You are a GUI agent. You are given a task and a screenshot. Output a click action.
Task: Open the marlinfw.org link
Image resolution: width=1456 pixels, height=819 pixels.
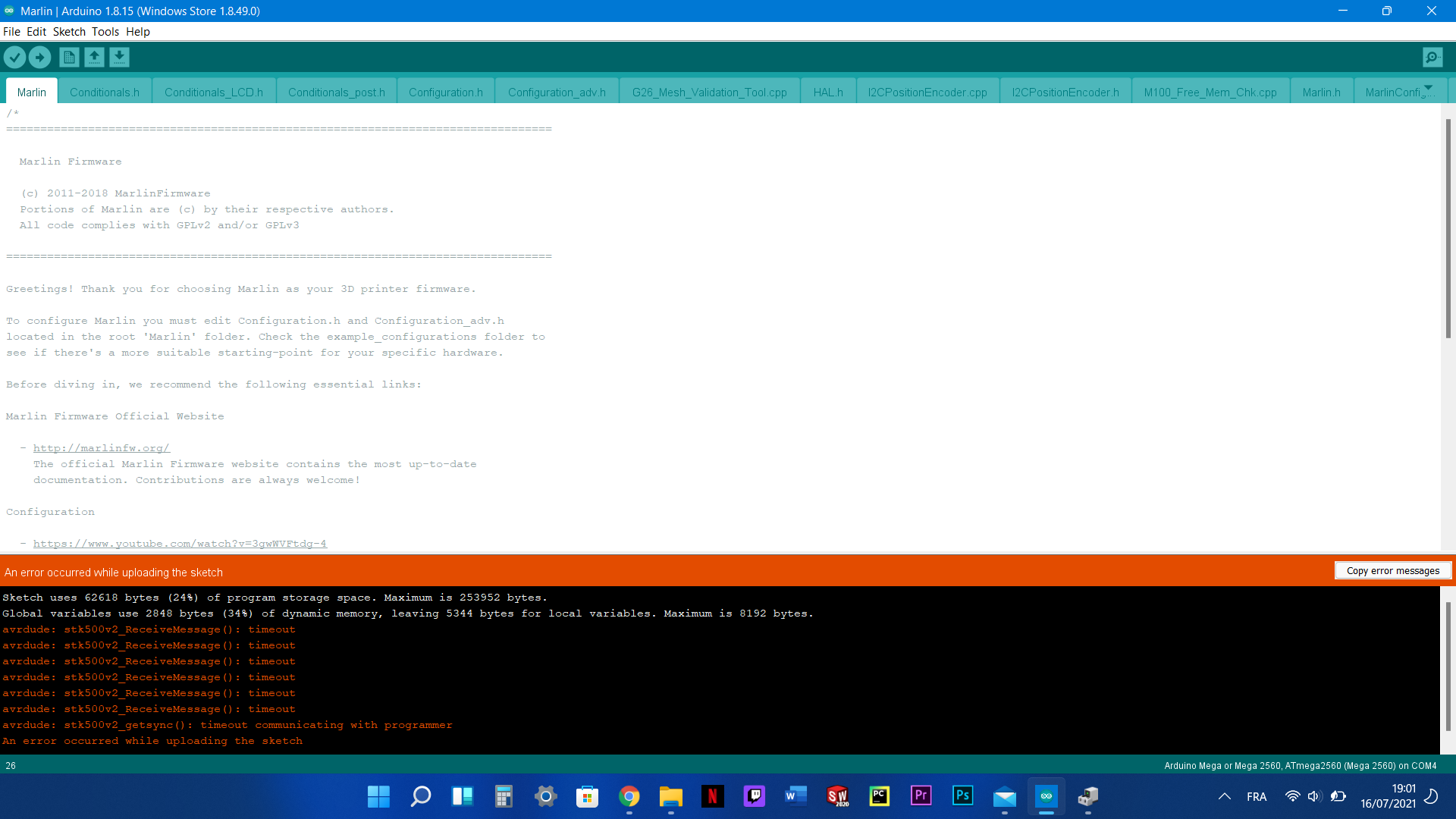tap(102, 448)
